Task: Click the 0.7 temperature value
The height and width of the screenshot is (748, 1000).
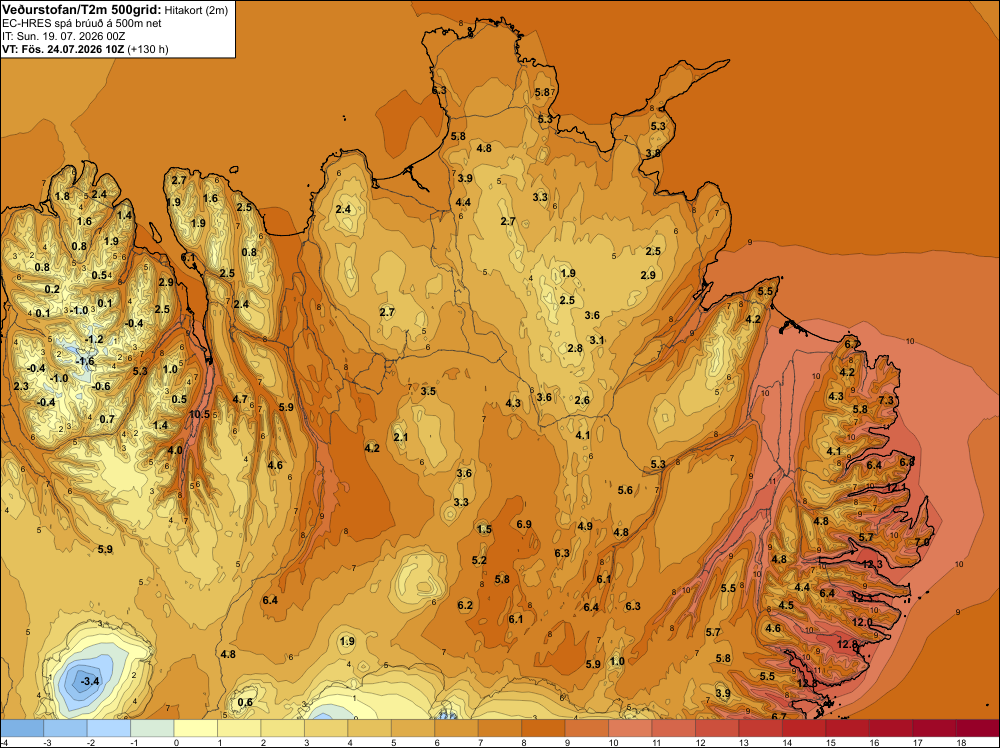Action: coord(107,419)
